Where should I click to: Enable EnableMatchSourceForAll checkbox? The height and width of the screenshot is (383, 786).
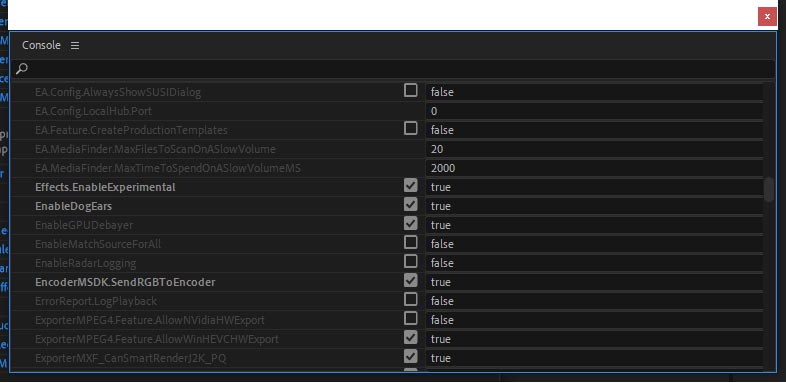[411, 243]
